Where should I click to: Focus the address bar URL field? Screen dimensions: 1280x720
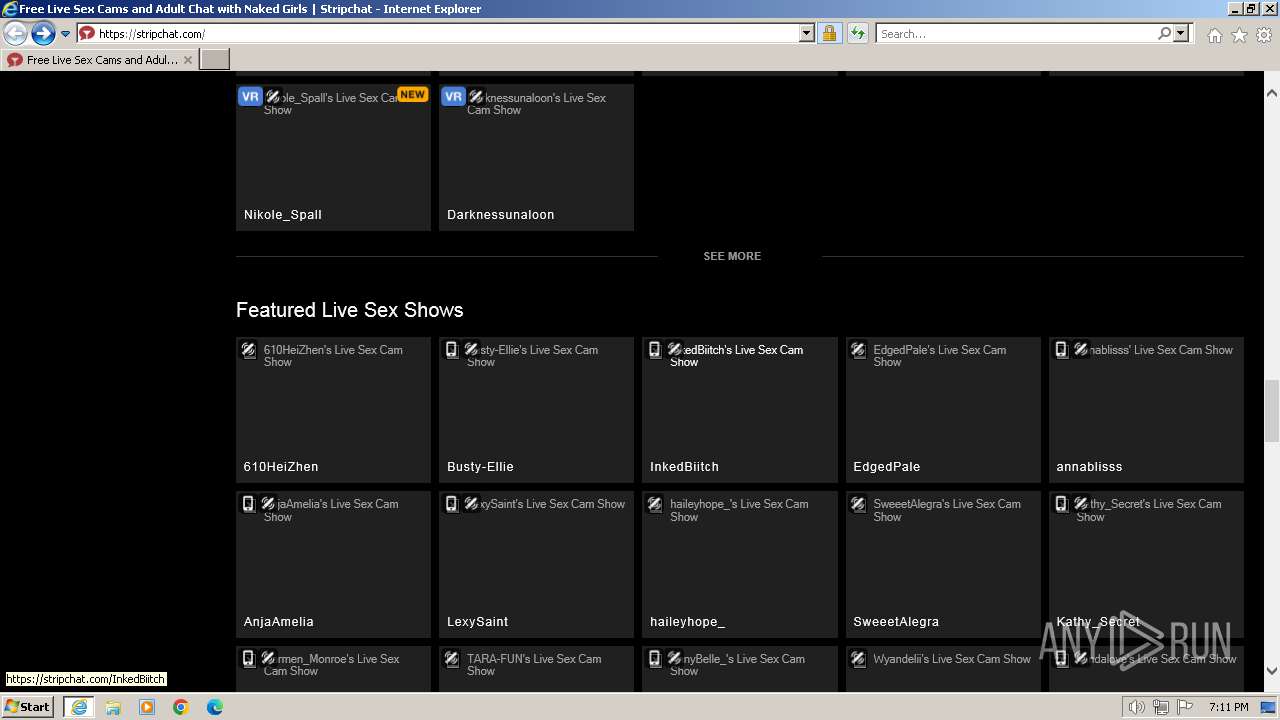coord(447,34)
